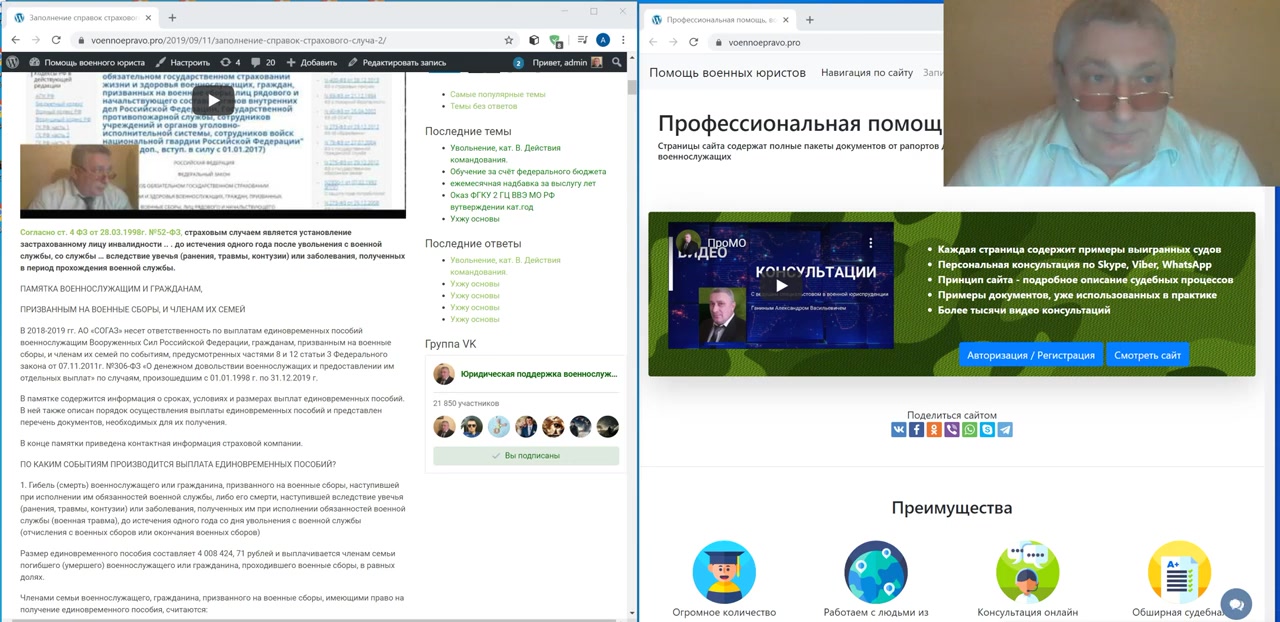Click left window address bar URL
The height and width of the screenshot is (622, 1280).
pyautogui.click(x=238, y=41)
